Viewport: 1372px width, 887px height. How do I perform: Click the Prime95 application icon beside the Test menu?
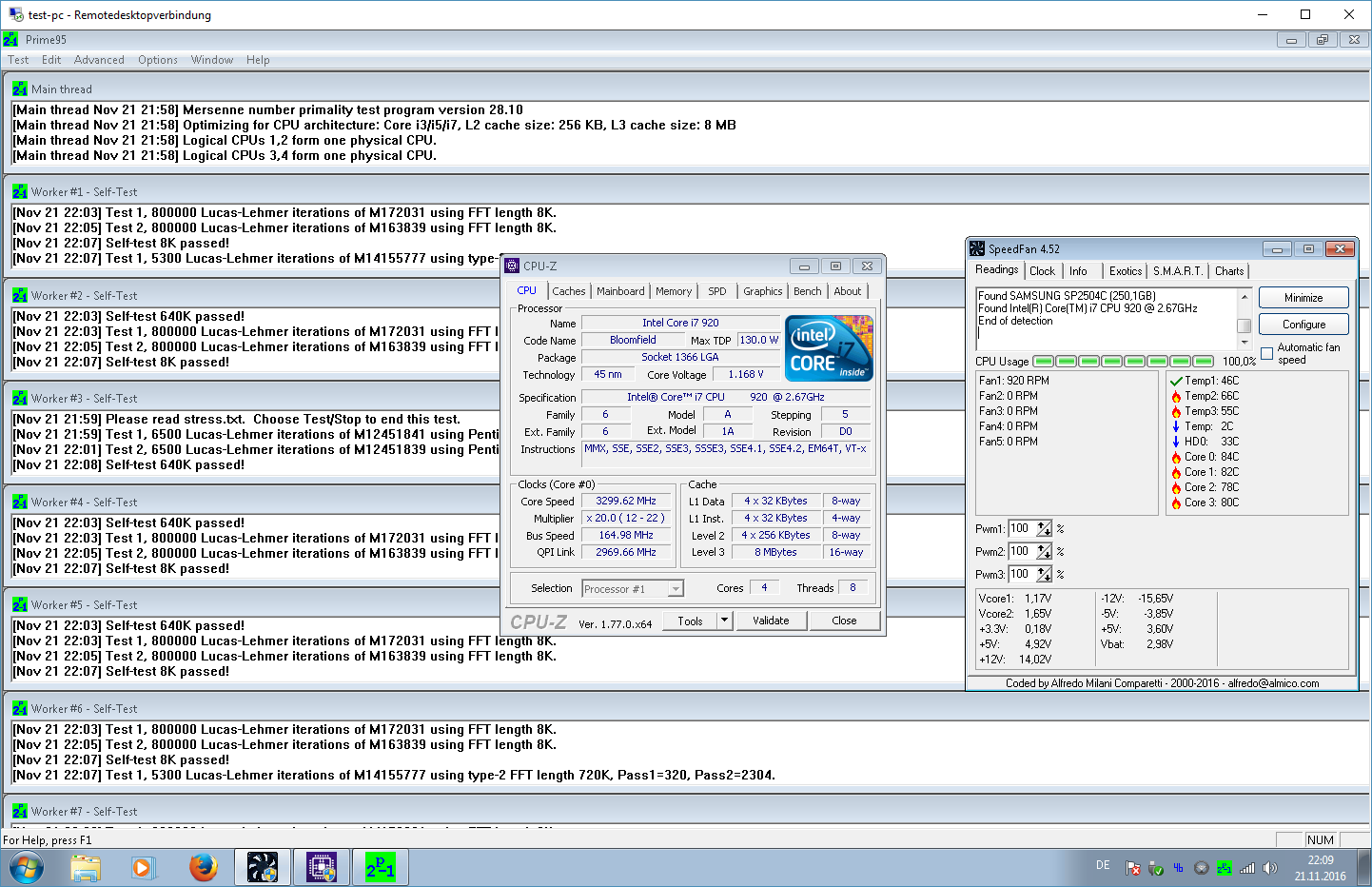click(10, 40)
